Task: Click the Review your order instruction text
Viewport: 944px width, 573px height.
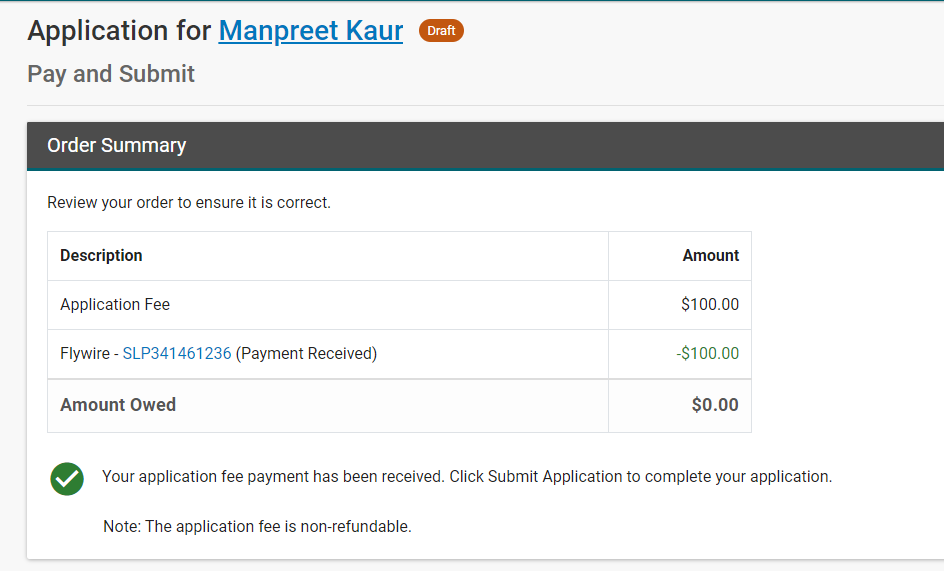Action: point(189,203)
